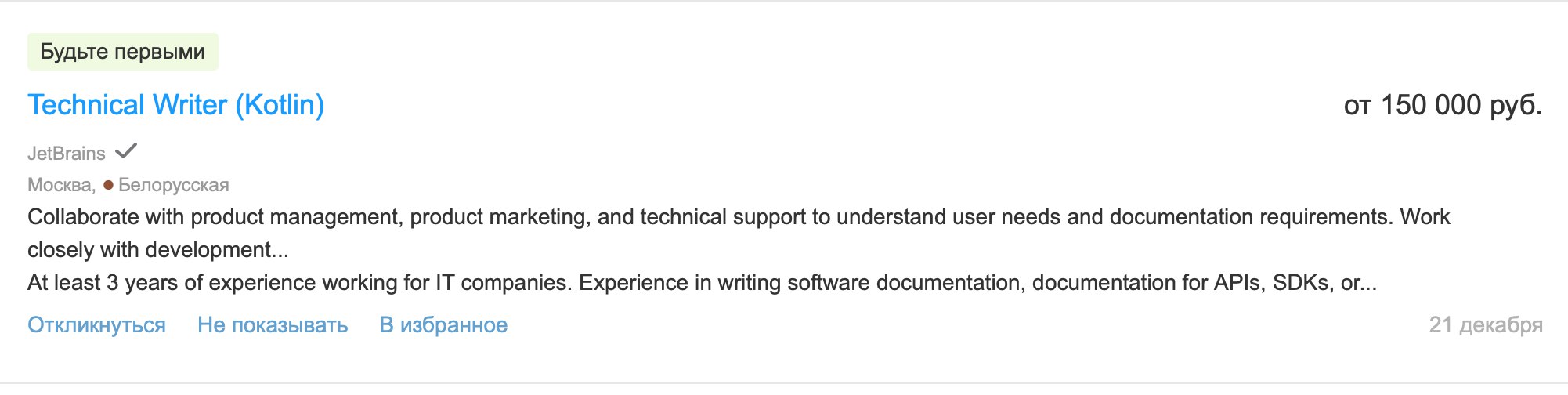The image size is (1568, 395).
Task: Click the trailing ellipsis after 'SDKs, or'
Action: click(x=1367, y=283)
